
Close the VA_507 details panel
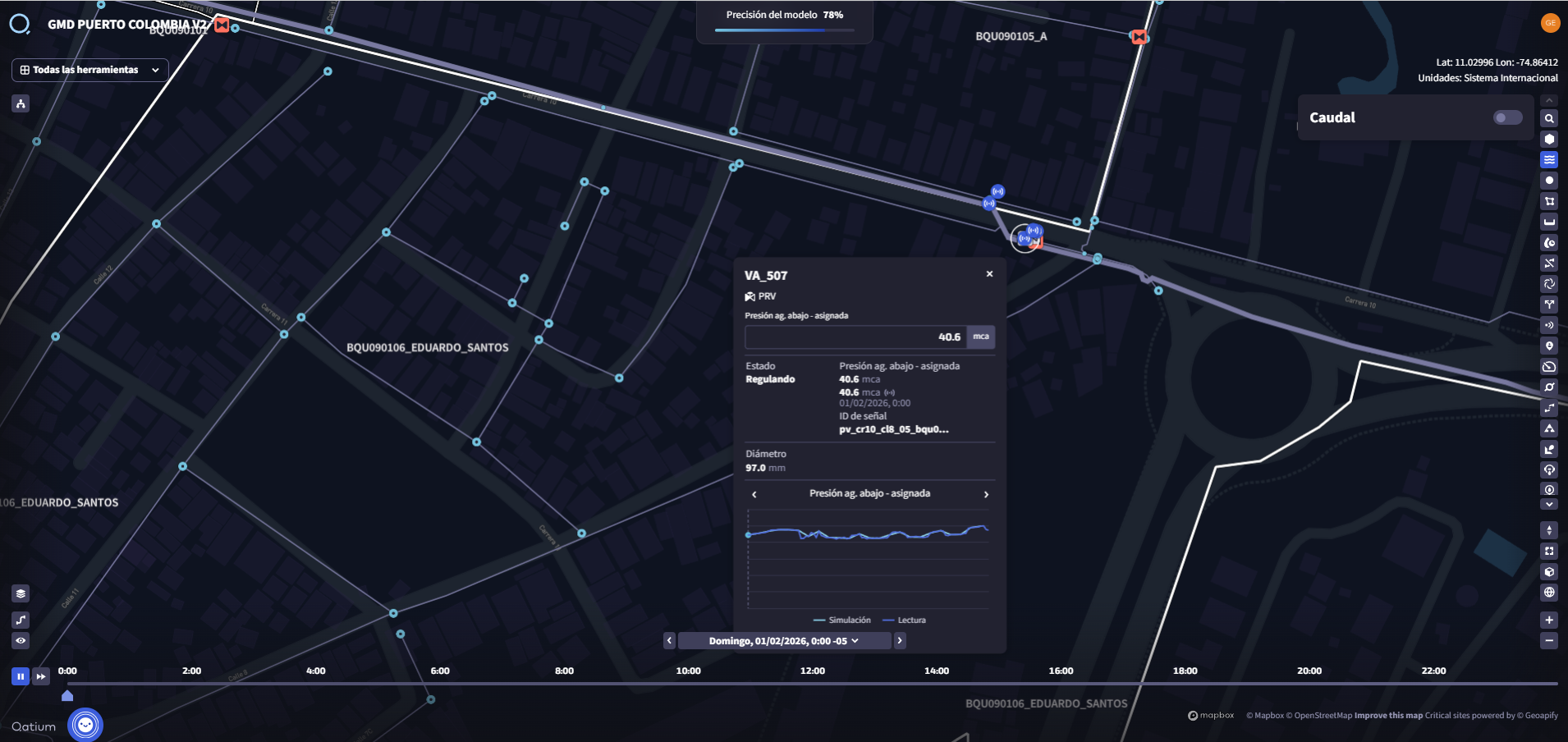click(989, 274)
